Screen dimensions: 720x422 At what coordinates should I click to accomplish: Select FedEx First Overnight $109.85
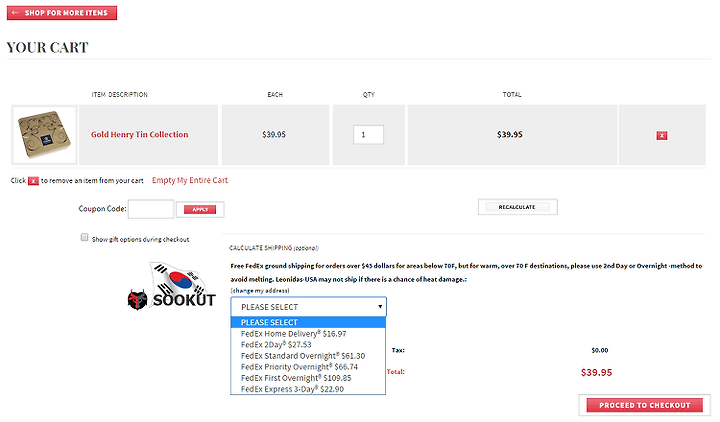(x=308, y=378)
